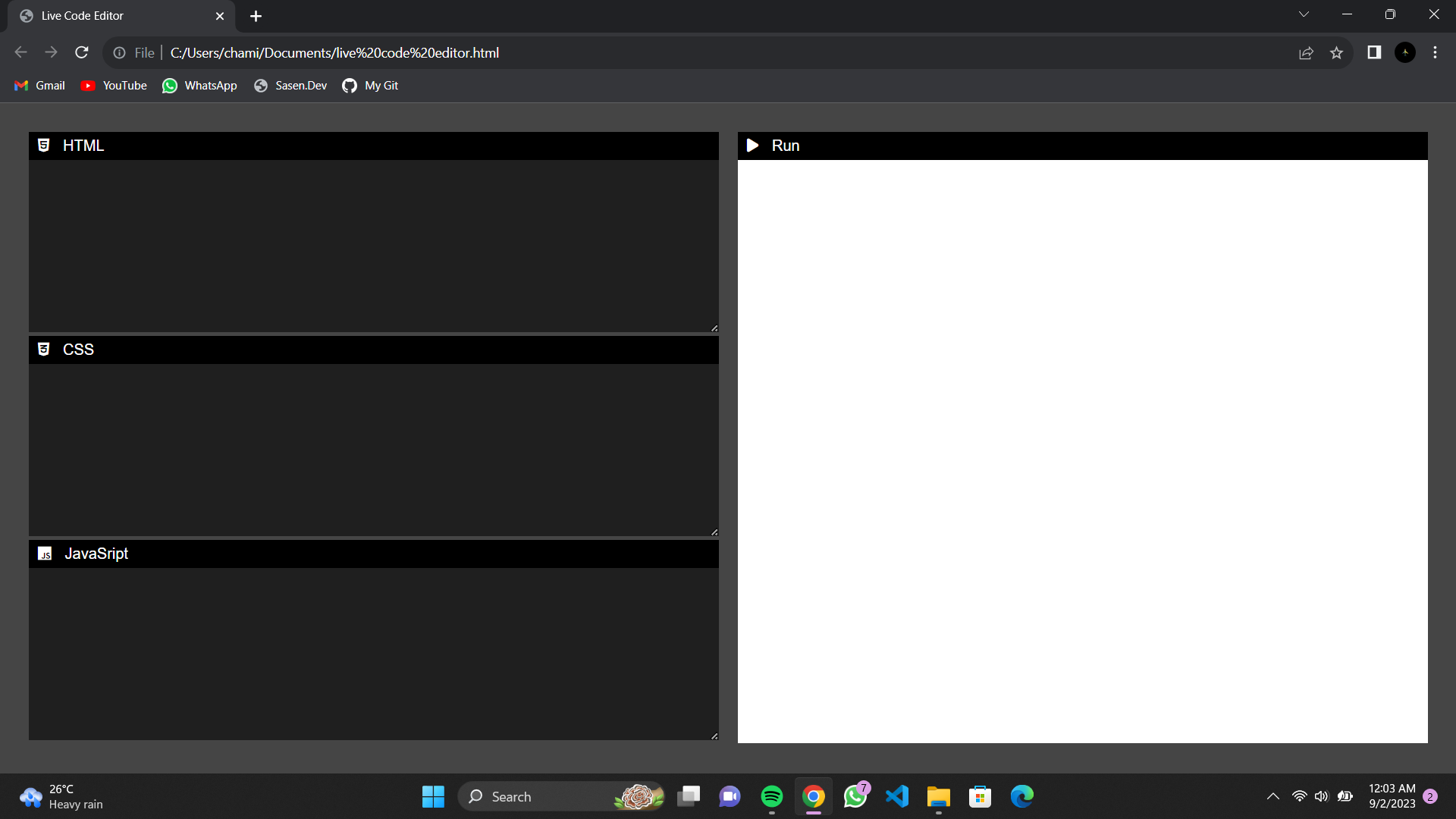The height and width of the screenshot is (819, 1456).
Task: Open the battery status icon
Action: 1345,796
